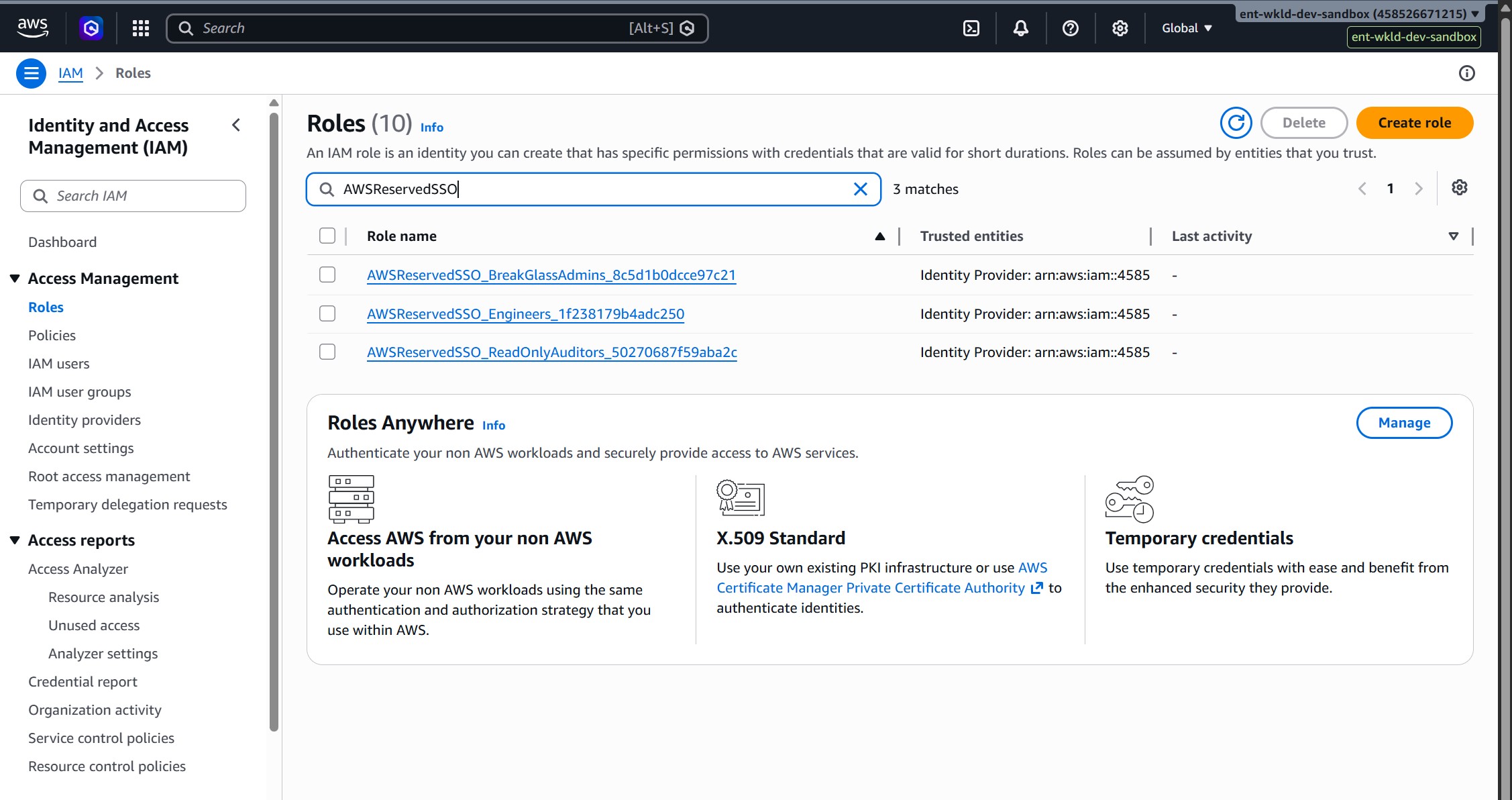The height and width of the screenshot is (800, 1512).
Task: Open IAM users in the sidebar
Action: [58, 363]
